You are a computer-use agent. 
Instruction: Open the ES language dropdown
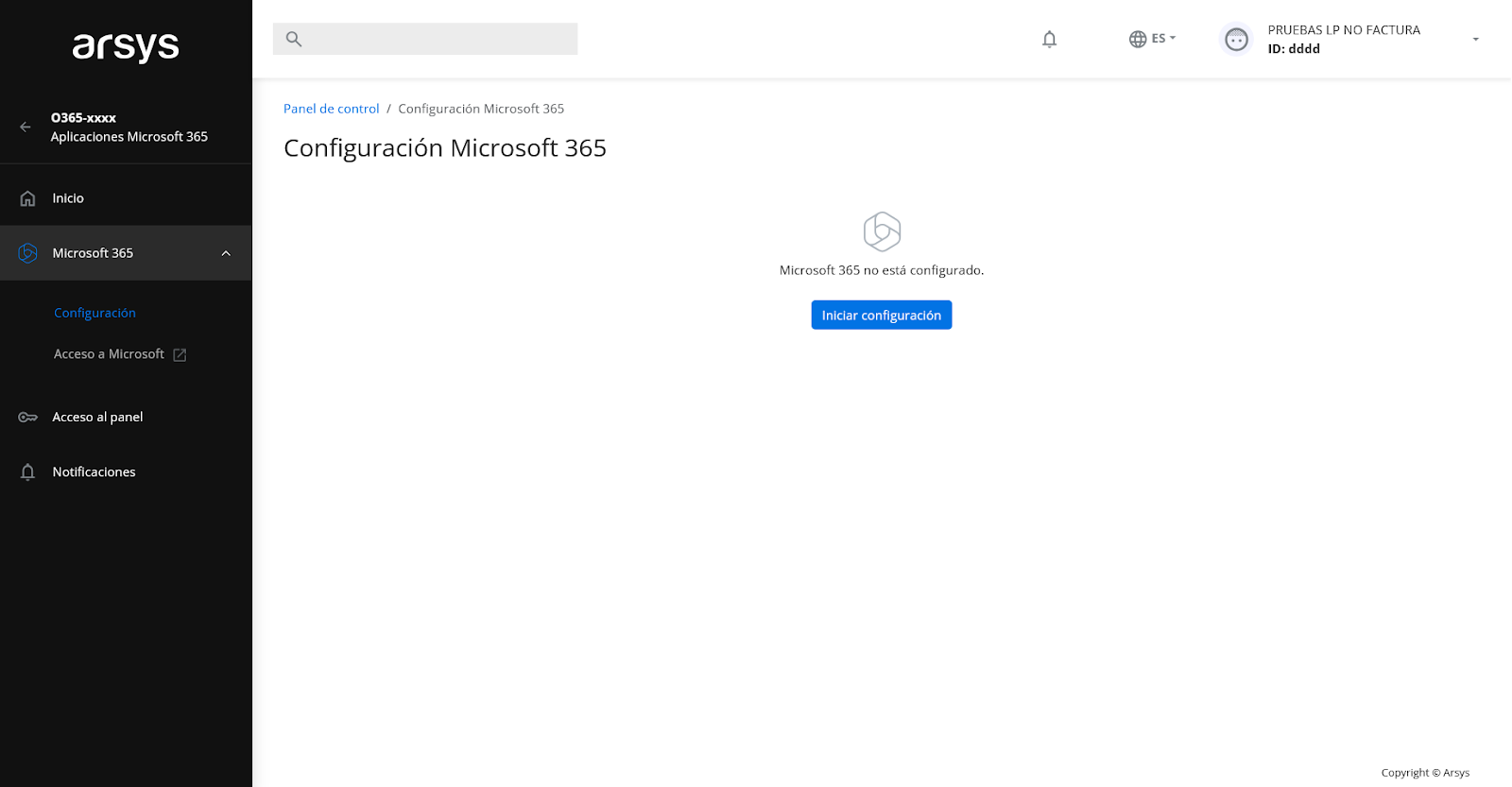point(1163,39)
